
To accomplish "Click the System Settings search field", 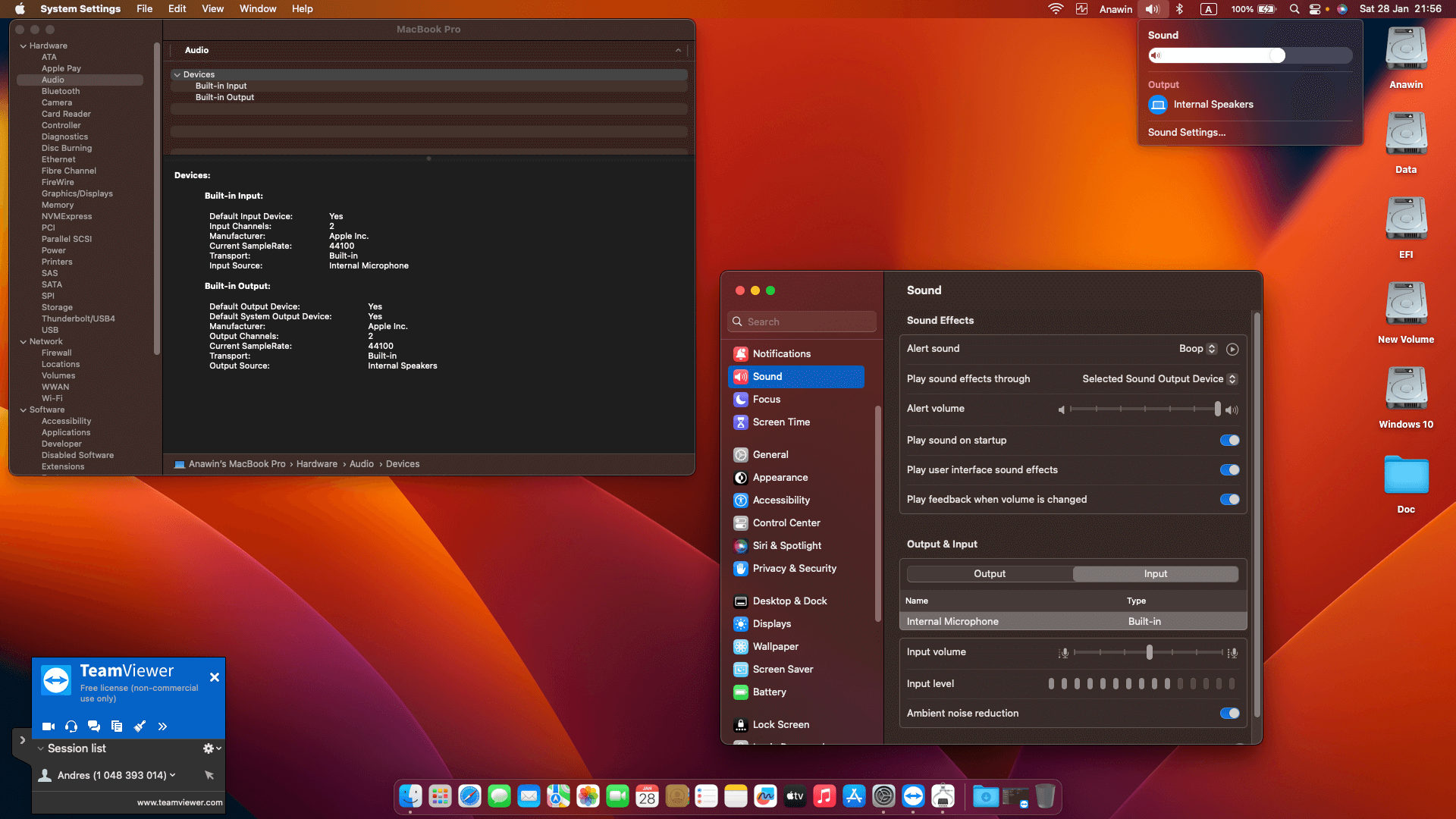I will pos(802,321).
